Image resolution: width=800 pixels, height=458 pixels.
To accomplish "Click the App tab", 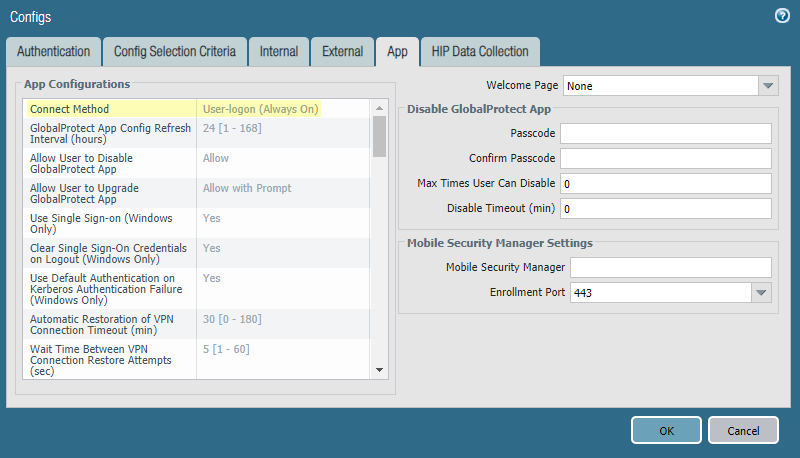I will pos(397,52).
